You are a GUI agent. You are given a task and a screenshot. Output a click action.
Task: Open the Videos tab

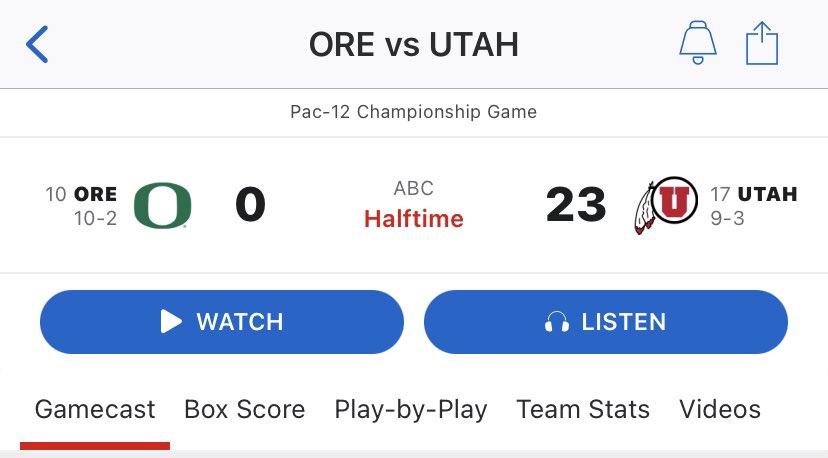point(720,409)
